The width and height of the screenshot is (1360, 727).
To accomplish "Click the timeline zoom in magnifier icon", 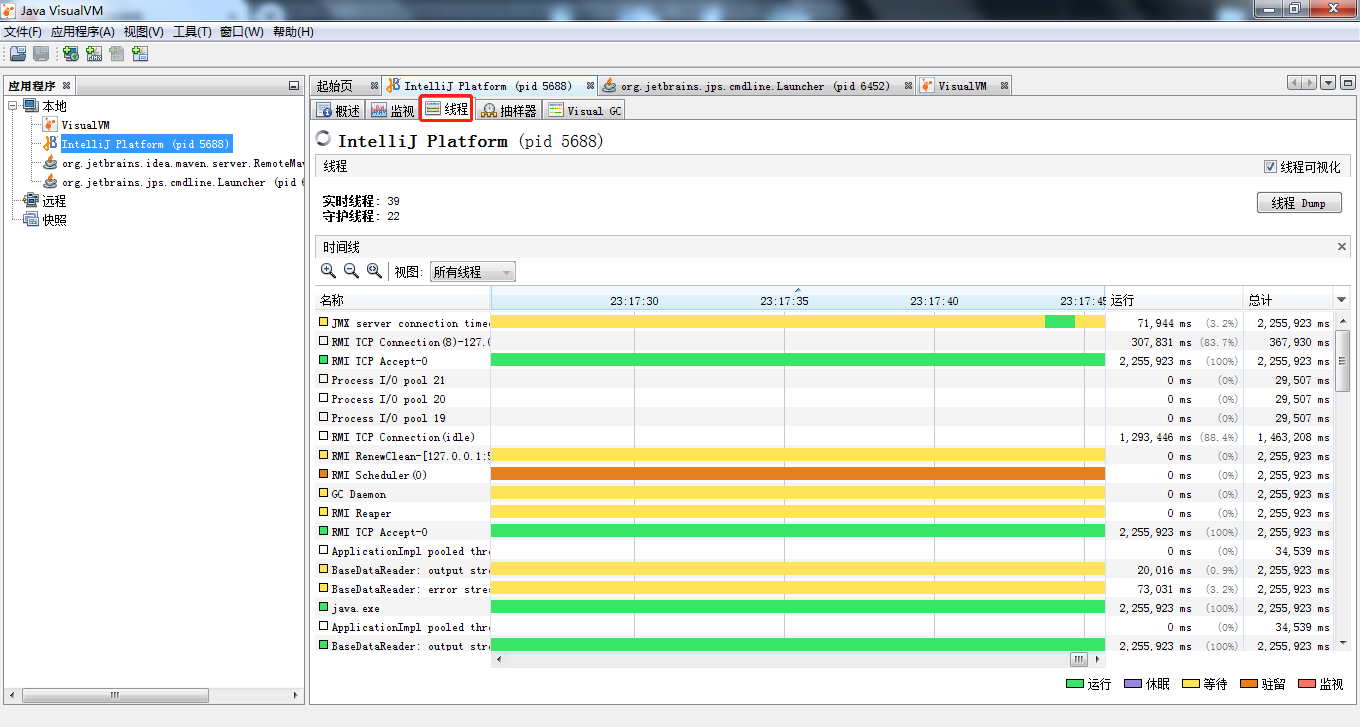I will point(328,270).
